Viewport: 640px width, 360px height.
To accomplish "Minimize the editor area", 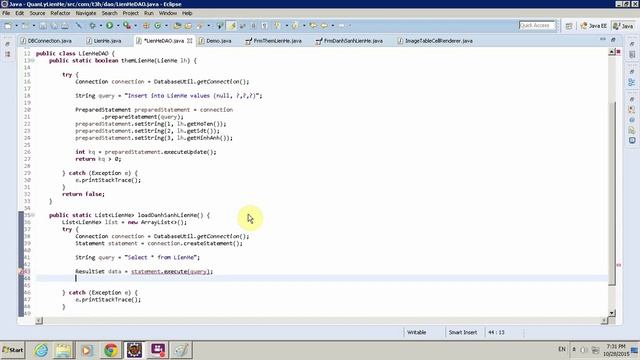I will pos(603,40).
